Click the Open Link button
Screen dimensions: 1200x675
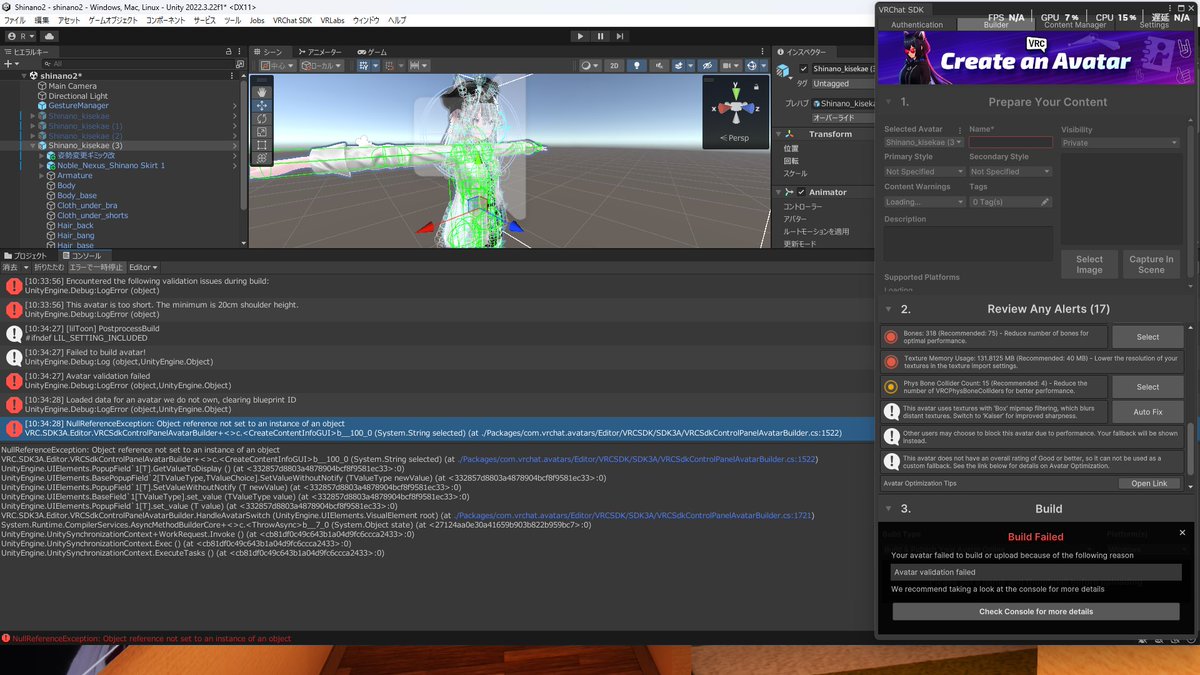[x=1149, y=483]
